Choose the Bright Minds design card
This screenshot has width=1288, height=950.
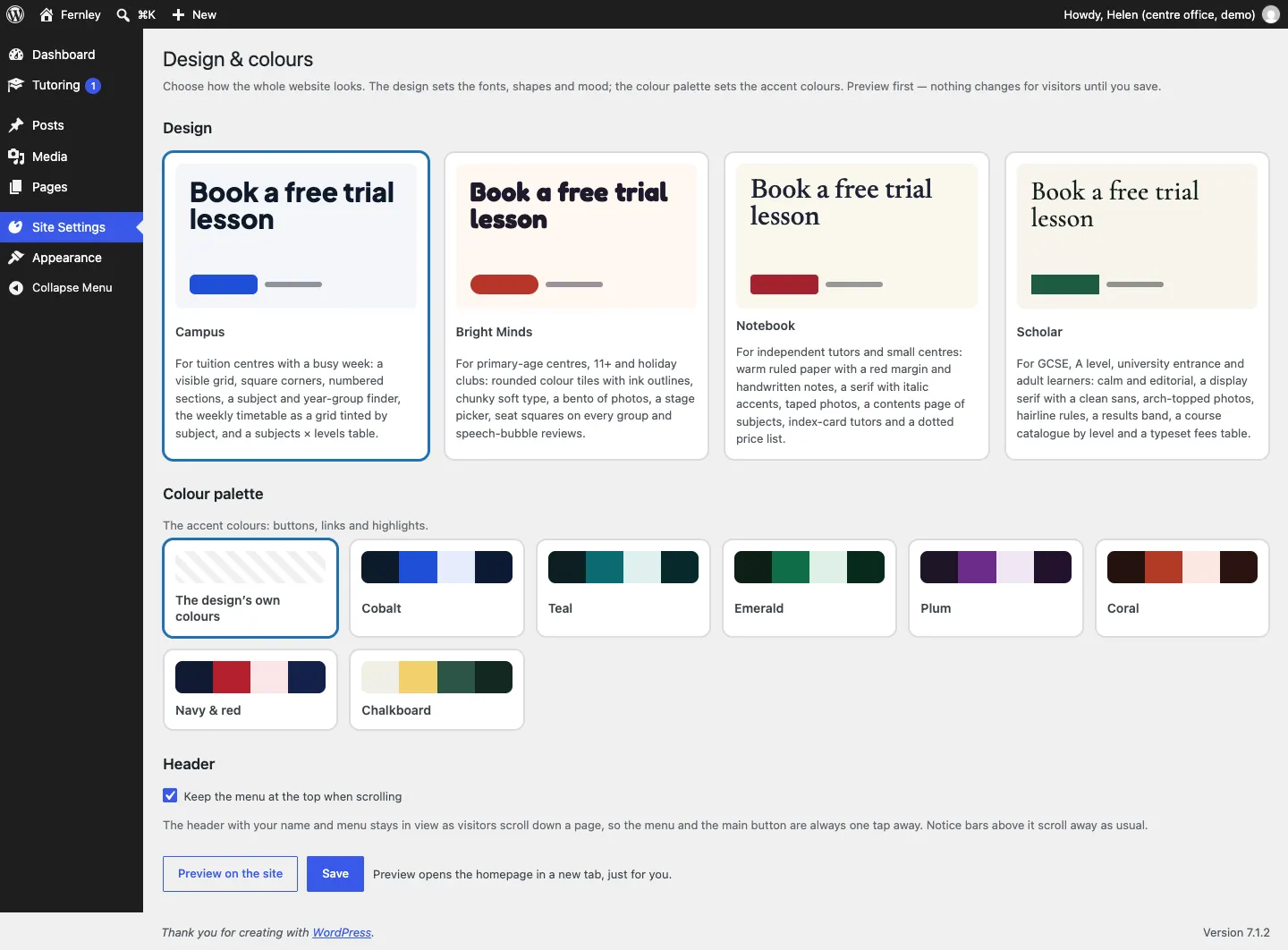point(576,306)
